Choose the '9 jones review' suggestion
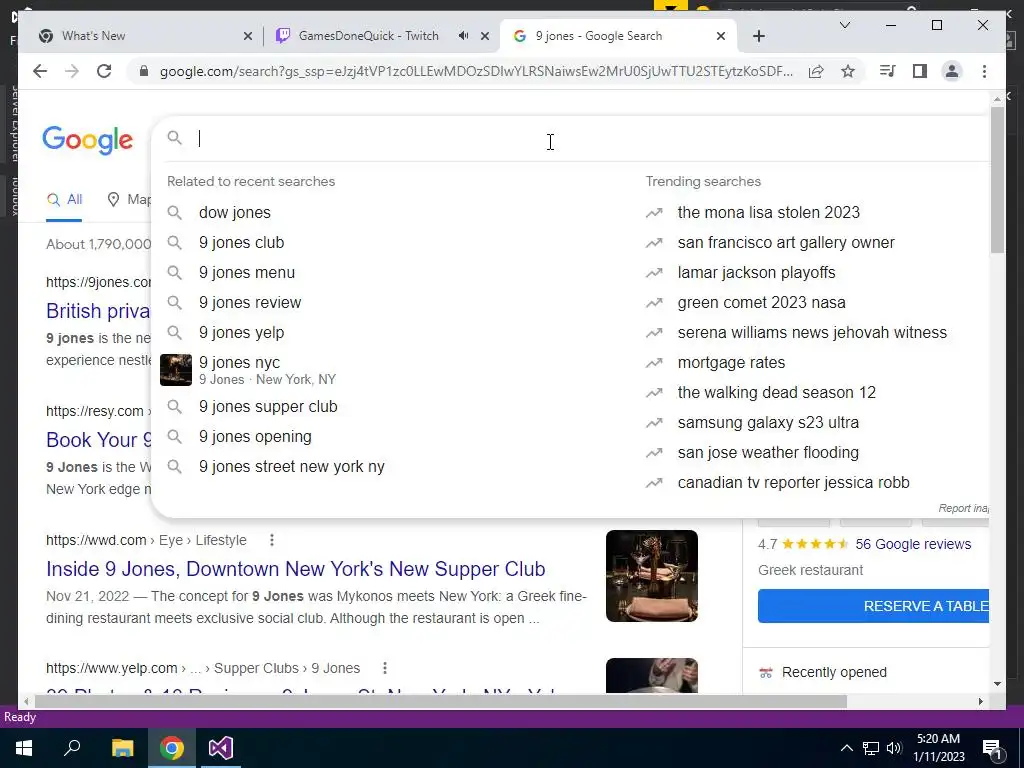 tap(250, 302)
